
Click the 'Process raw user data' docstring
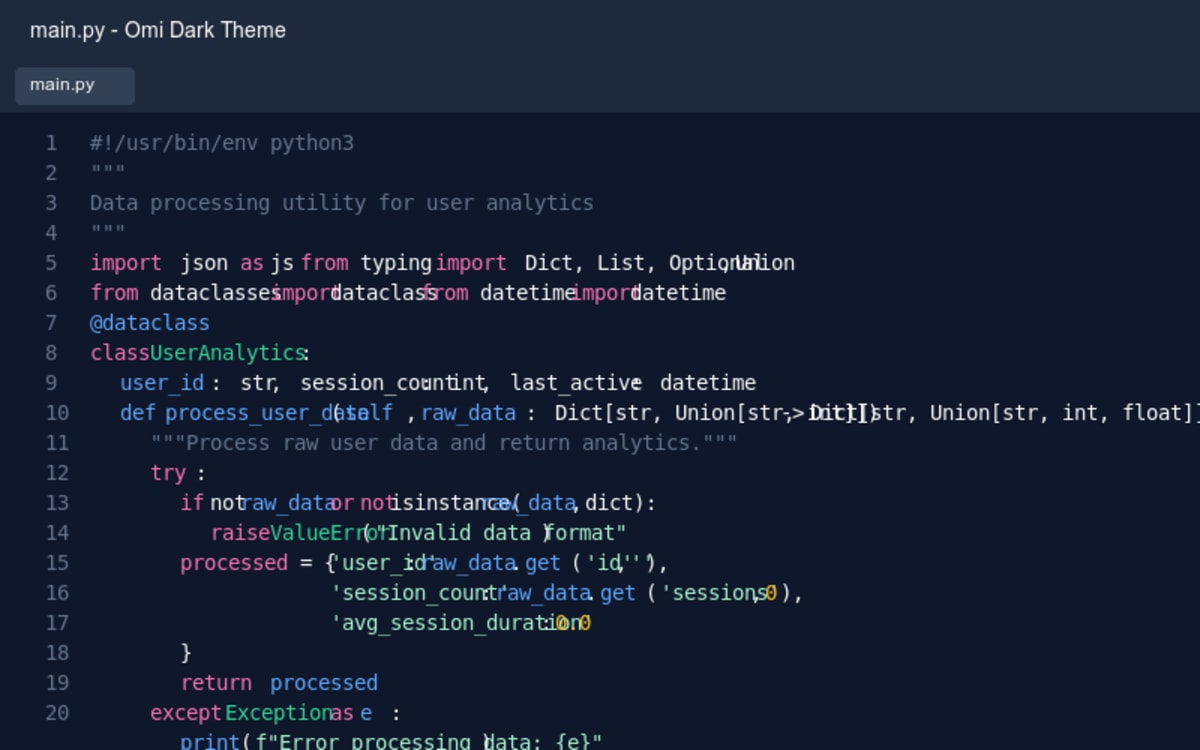pyautogui.click(x=444, y=443)
